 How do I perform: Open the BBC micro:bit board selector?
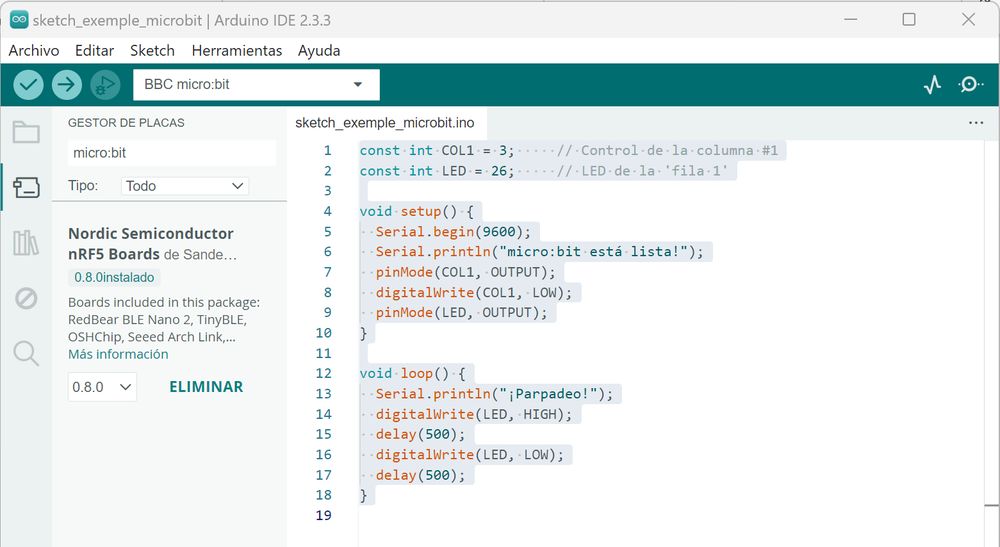tap(256, 85)
